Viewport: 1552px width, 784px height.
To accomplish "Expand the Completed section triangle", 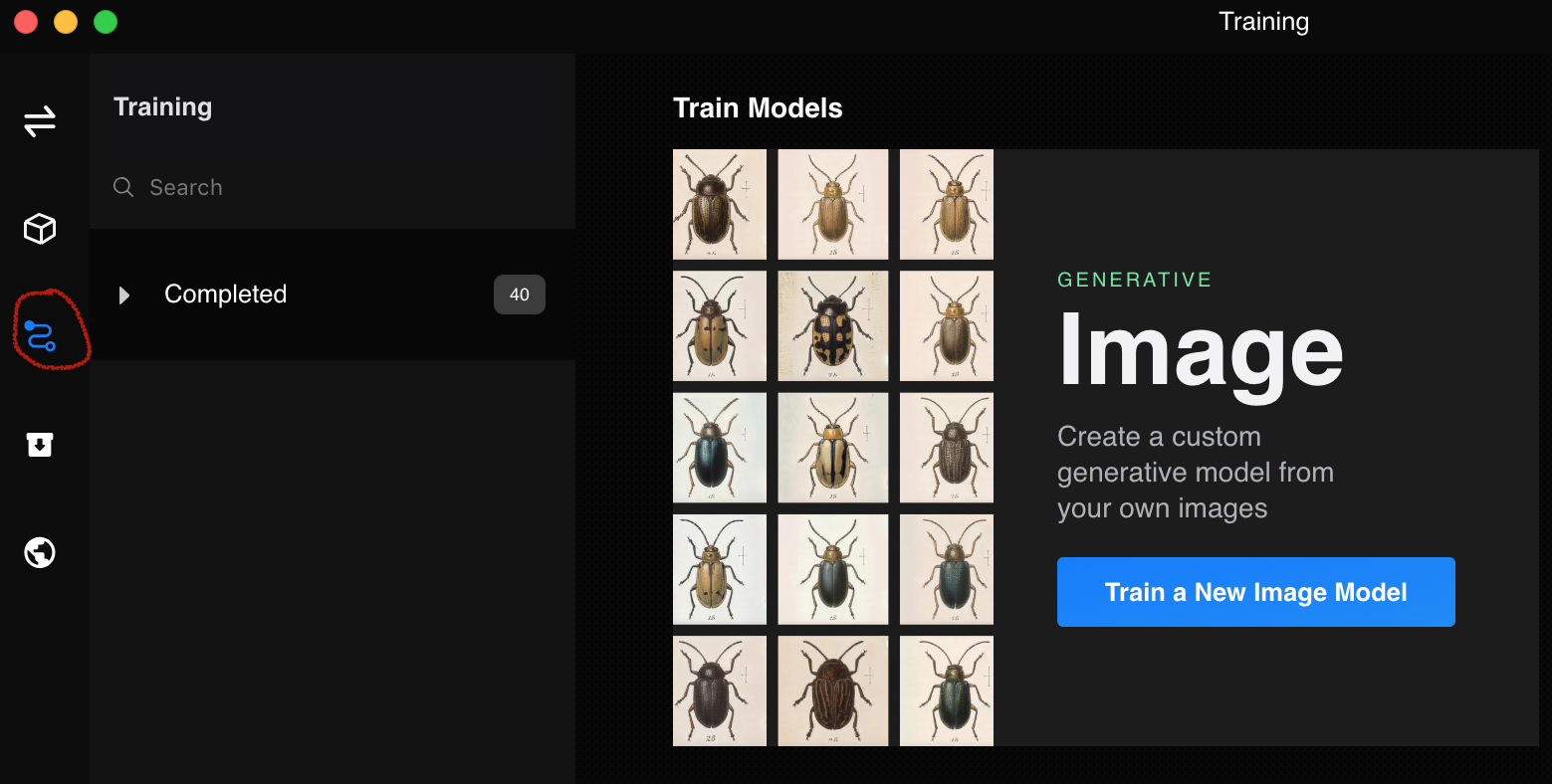I will [124, 294].
